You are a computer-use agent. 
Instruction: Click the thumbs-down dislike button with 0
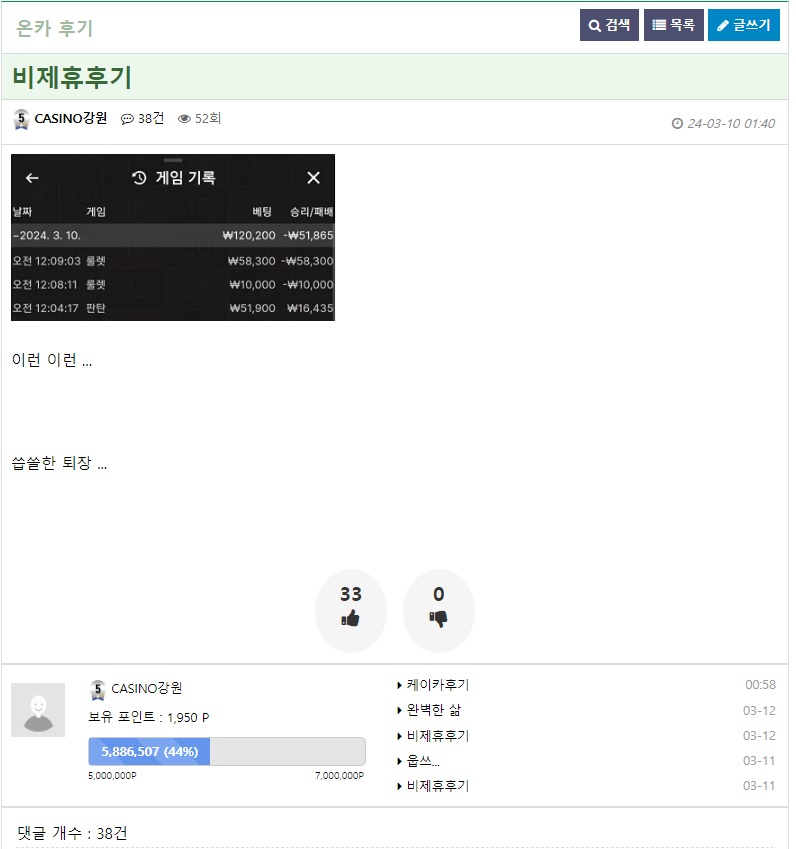coord(439,610)
